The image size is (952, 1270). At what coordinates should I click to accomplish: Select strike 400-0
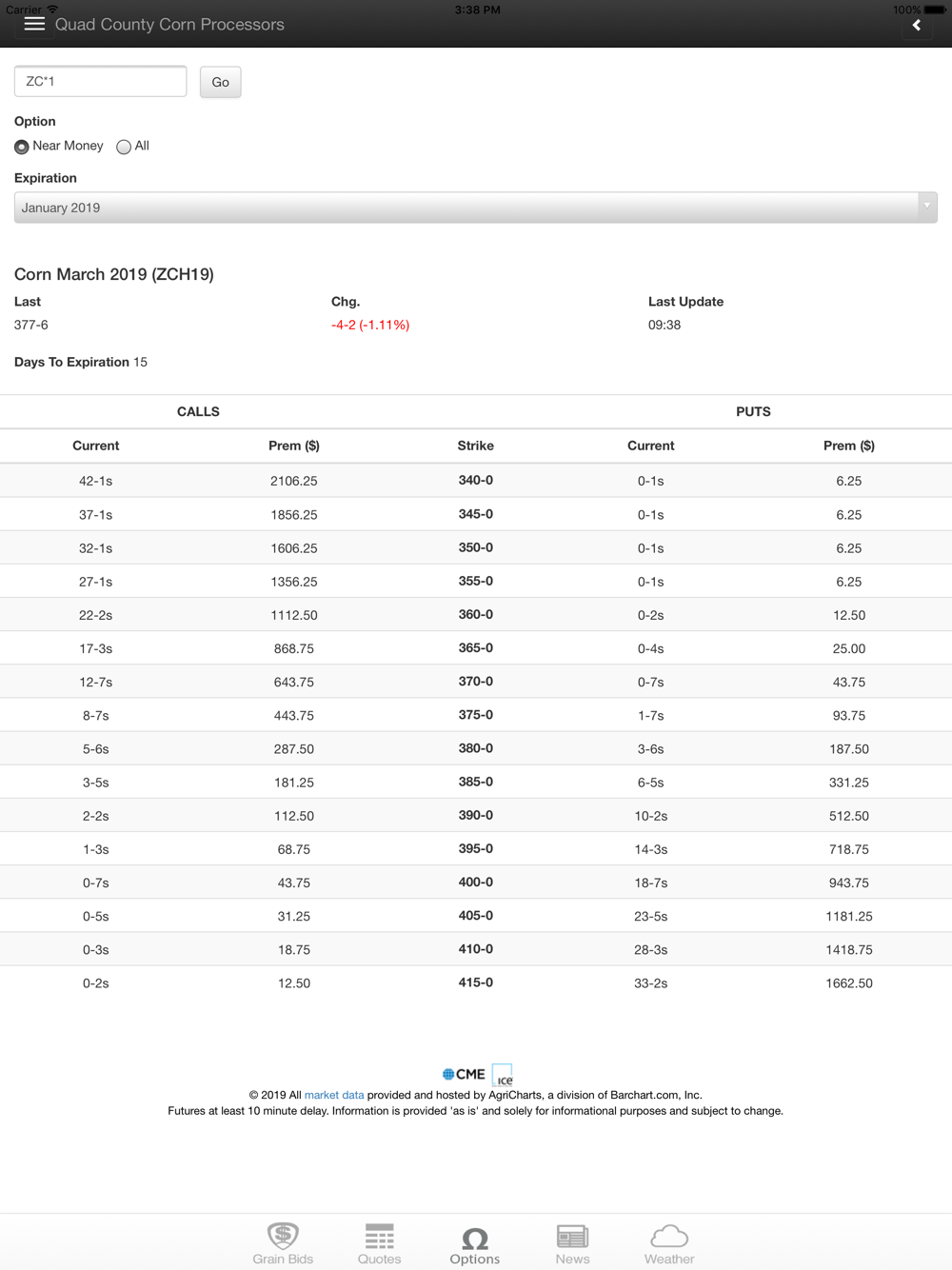point(476,882)
